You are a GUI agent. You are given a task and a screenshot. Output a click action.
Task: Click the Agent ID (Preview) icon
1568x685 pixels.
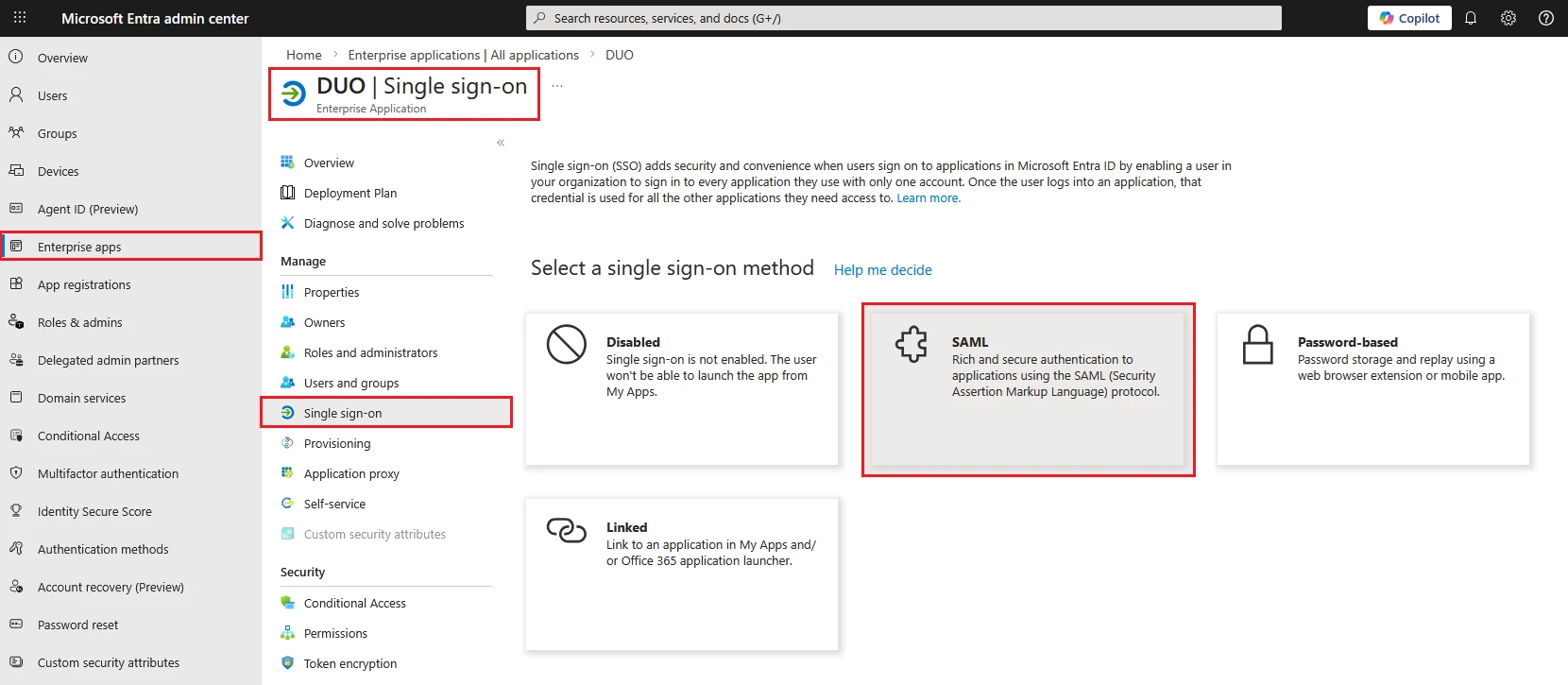point(16,208)
